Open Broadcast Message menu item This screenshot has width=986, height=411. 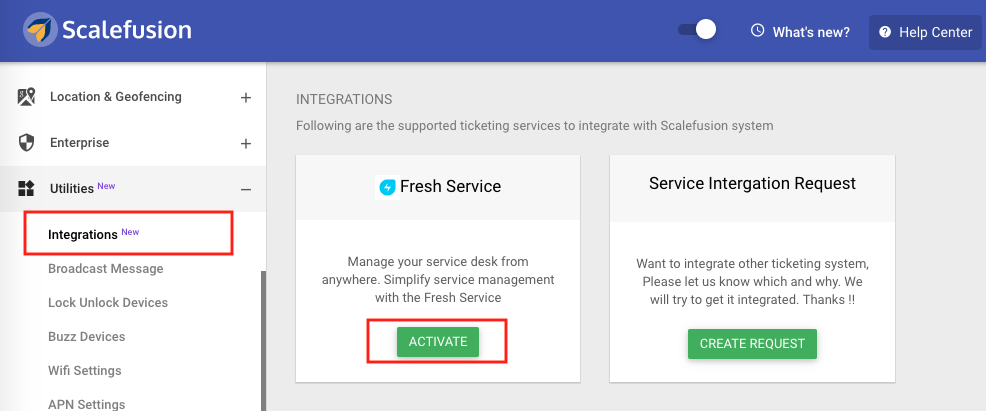click(x=106, y=268)
